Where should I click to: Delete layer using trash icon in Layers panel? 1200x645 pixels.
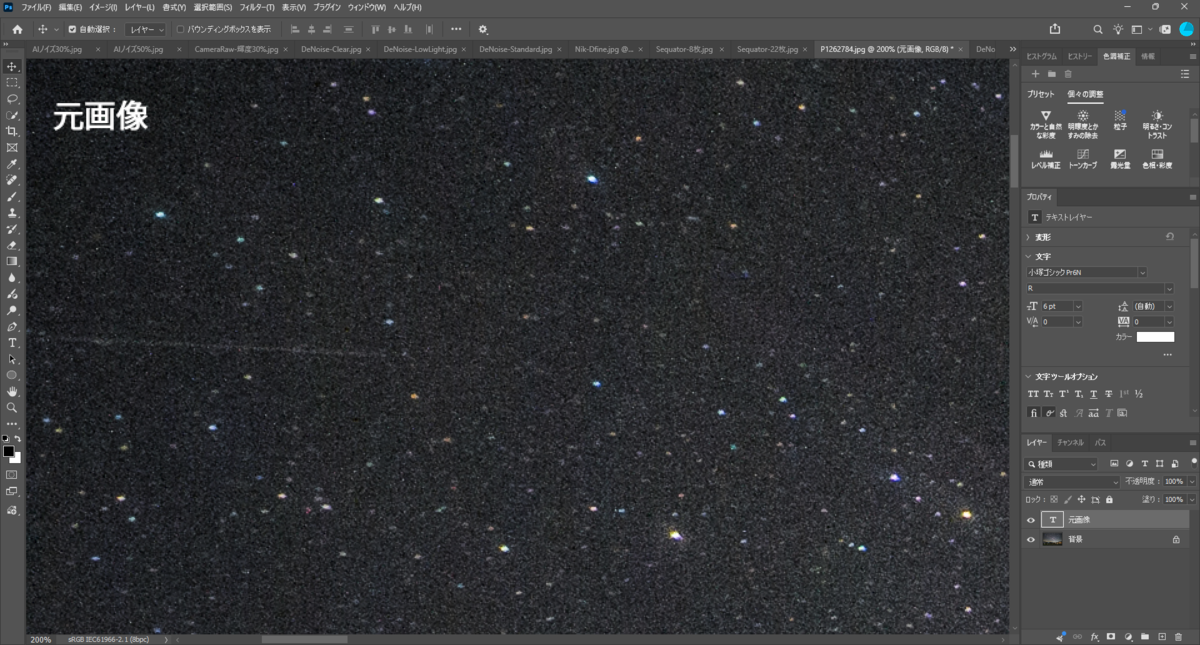click(1178, 636)
